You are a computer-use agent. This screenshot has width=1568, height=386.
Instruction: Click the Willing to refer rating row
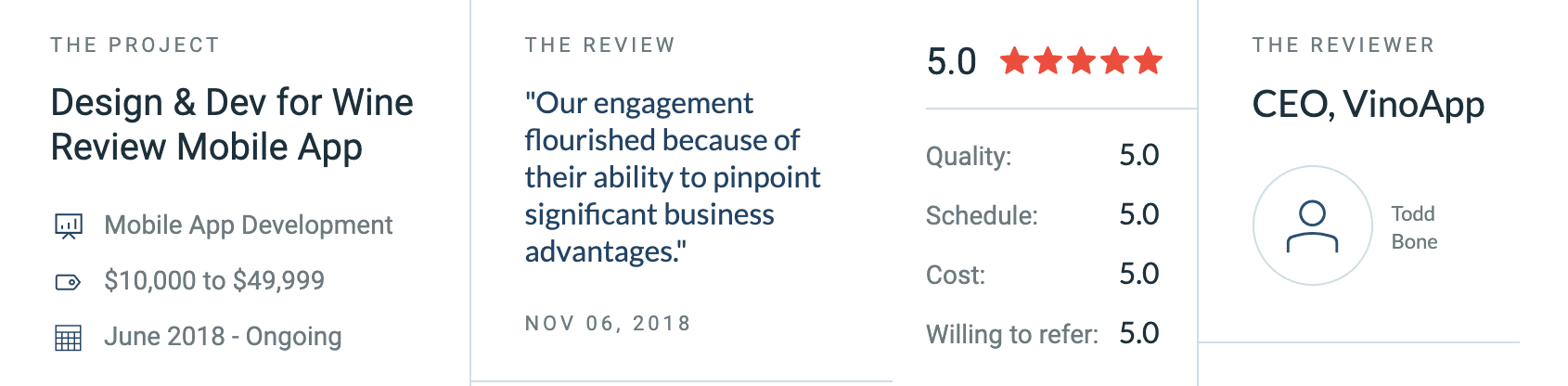[x=1043, y=333]
